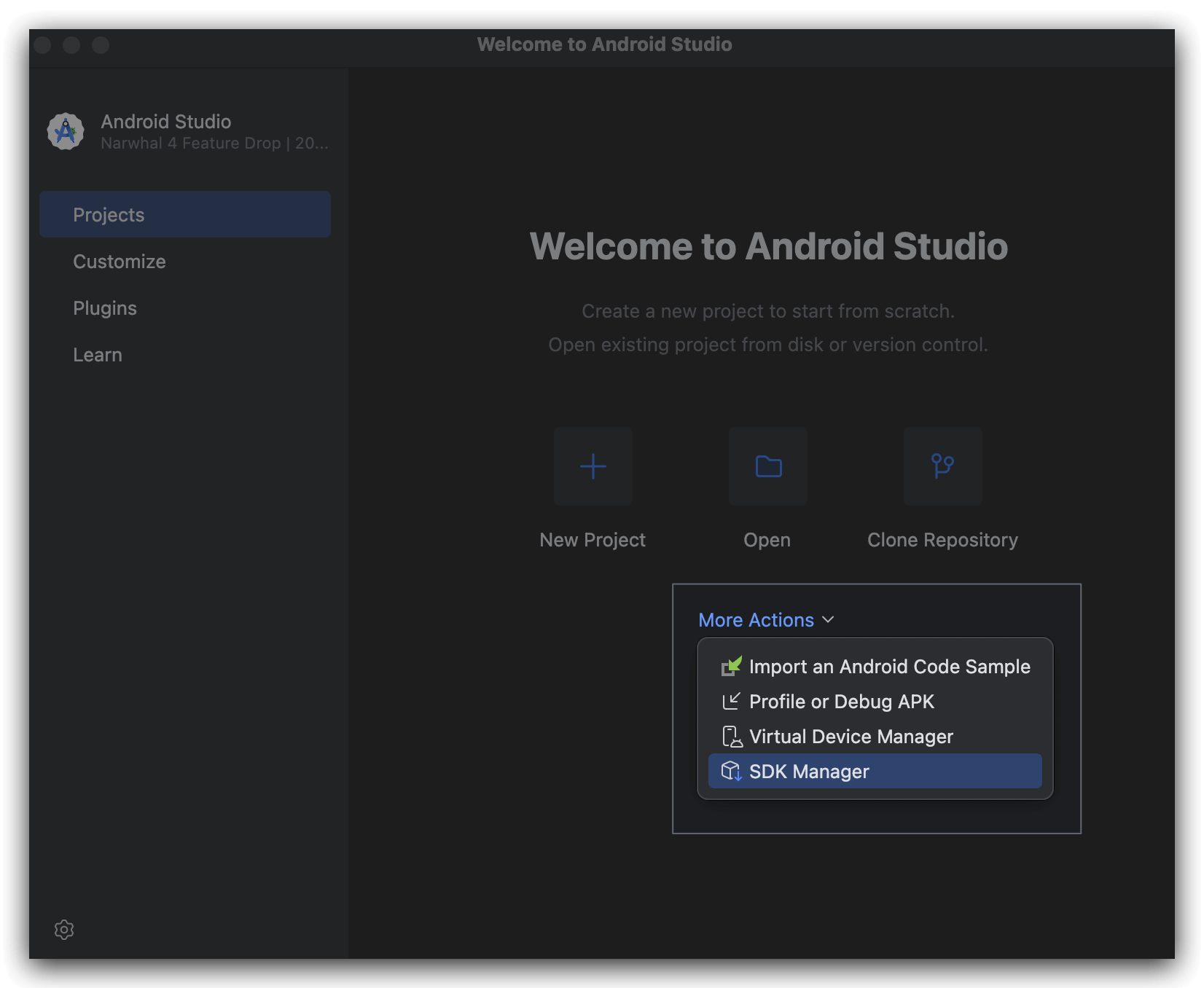This screenshot has width=1204, height=988.
Task: Click the Clone Repository branch icon
Action: tap(942, 466)
